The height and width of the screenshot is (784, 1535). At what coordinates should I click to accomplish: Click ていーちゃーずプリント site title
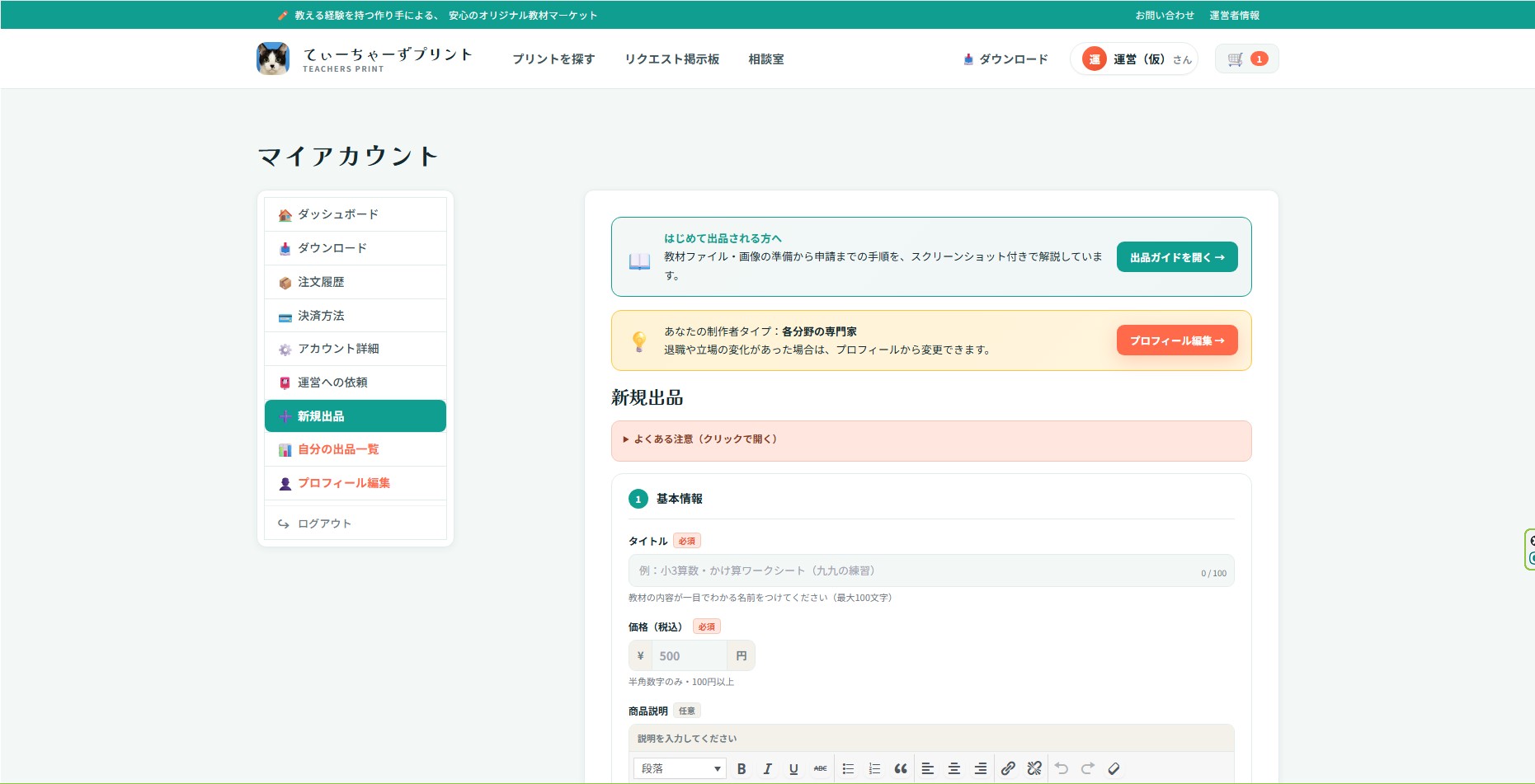[388, 54]
